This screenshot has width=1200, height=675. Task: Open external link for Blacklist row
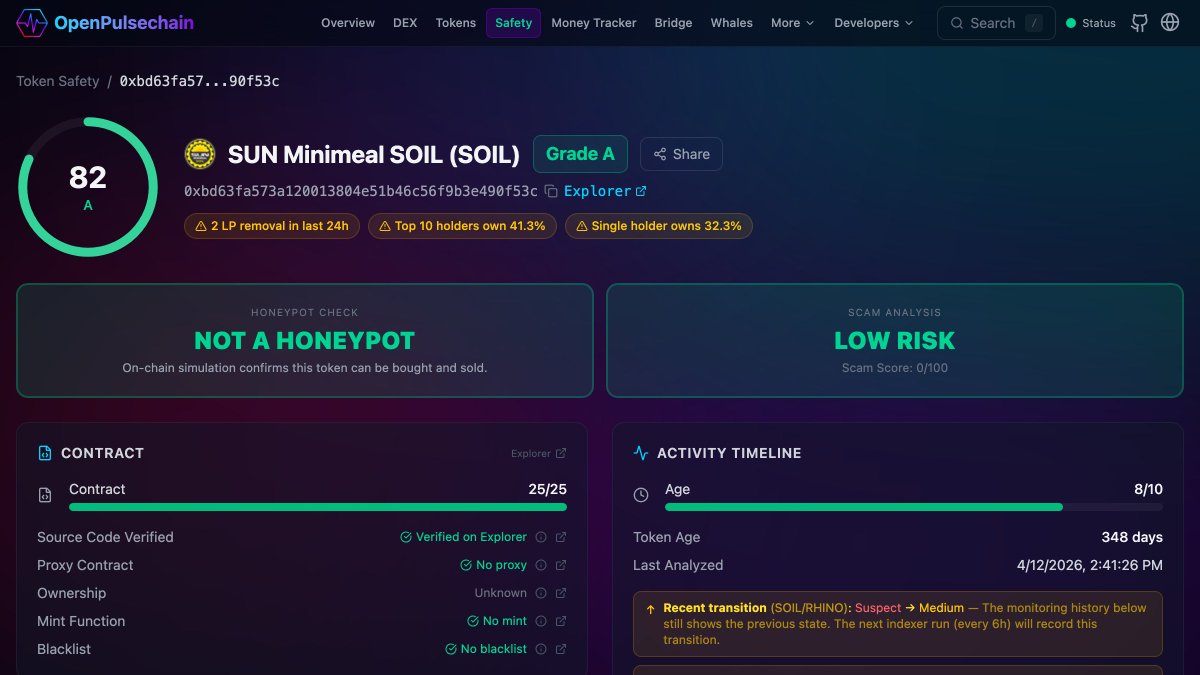(x=561, y=649)
